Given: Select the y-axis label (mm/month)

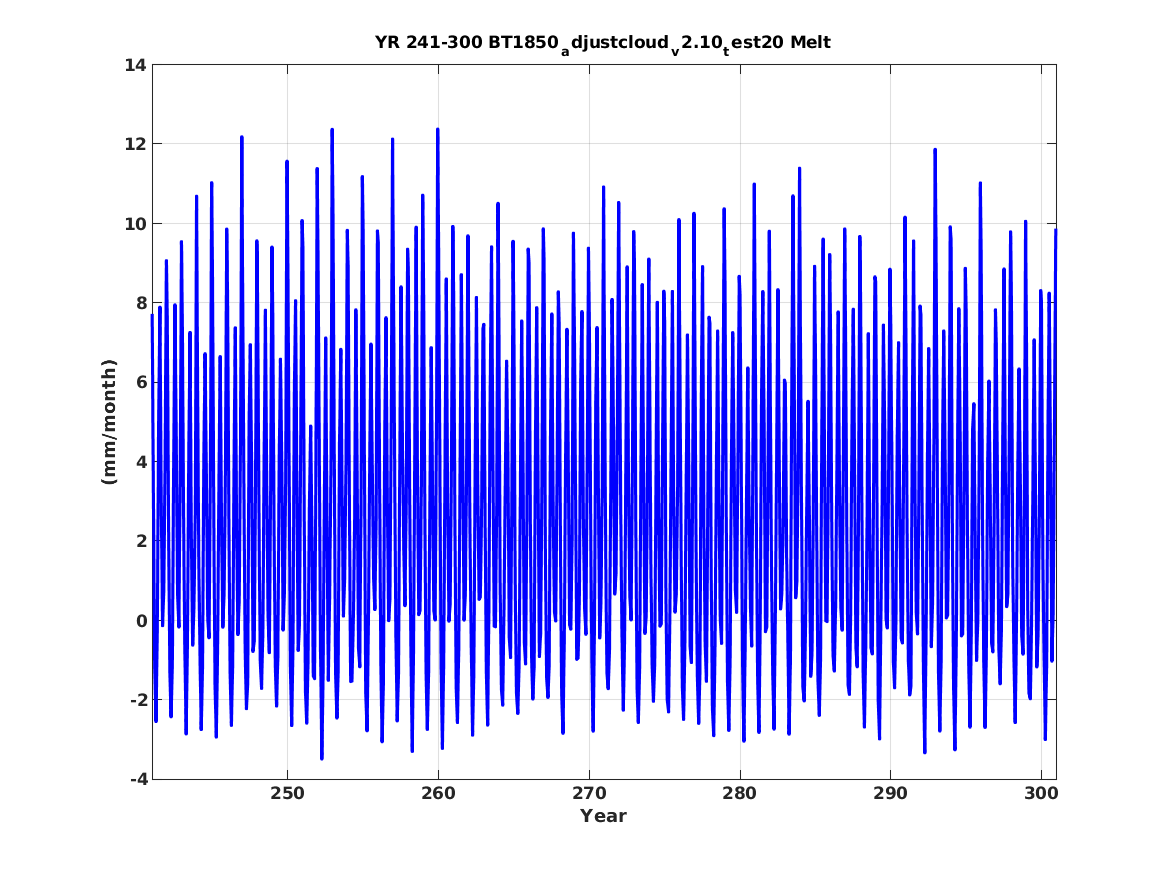Looking at the screenshot, I should pos(109,422).
